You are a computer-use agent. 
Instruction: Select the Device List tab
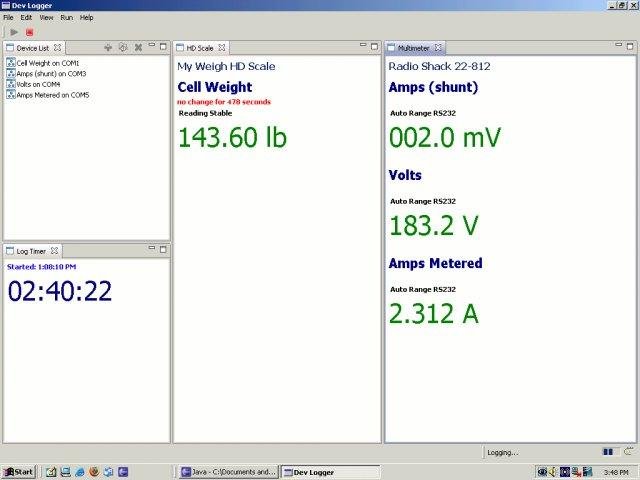(x=32, y=48)
